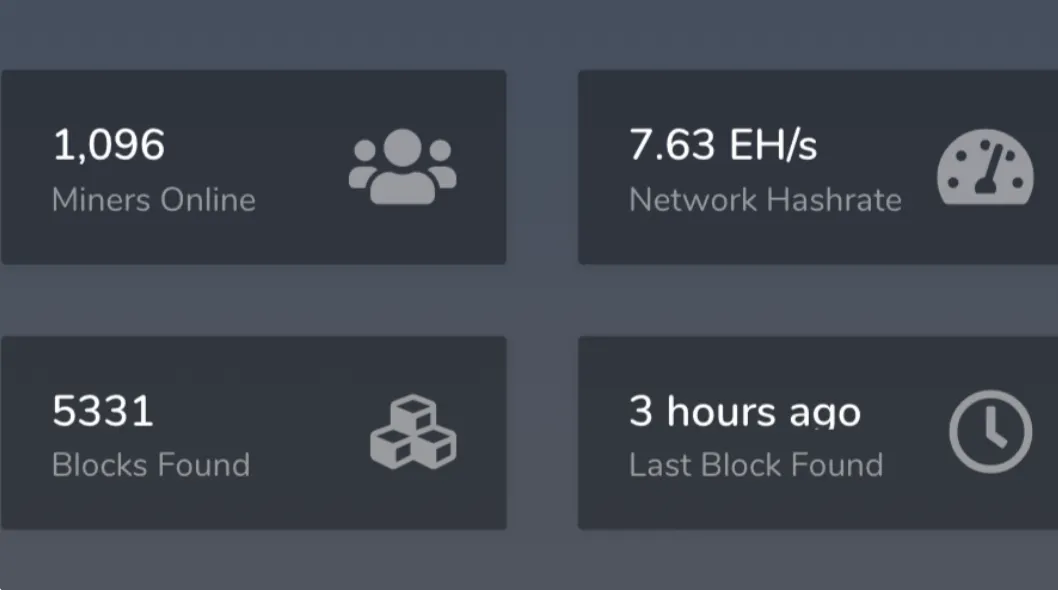The height and width of the screenshot is (590, 1058).
Task: Click the 3 hours ago value
Action: (745, 412)
